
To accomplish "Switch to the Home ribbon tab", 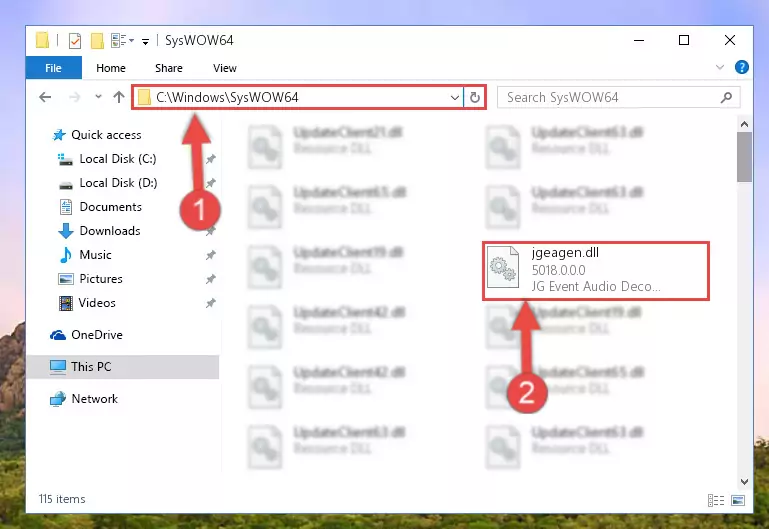I will coord(111,68).
